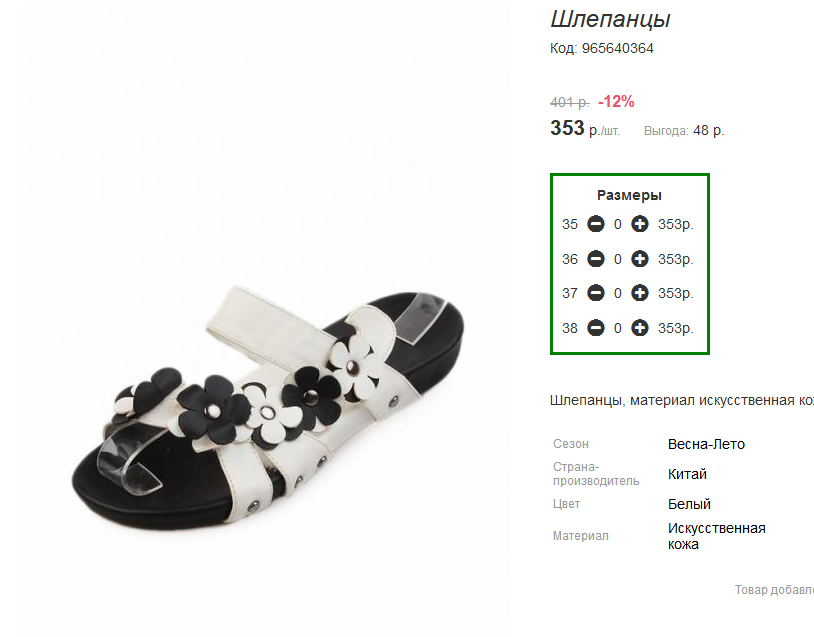The image size is (814, 637).
Task: Click the Белый color value
Action: [689, 504]
